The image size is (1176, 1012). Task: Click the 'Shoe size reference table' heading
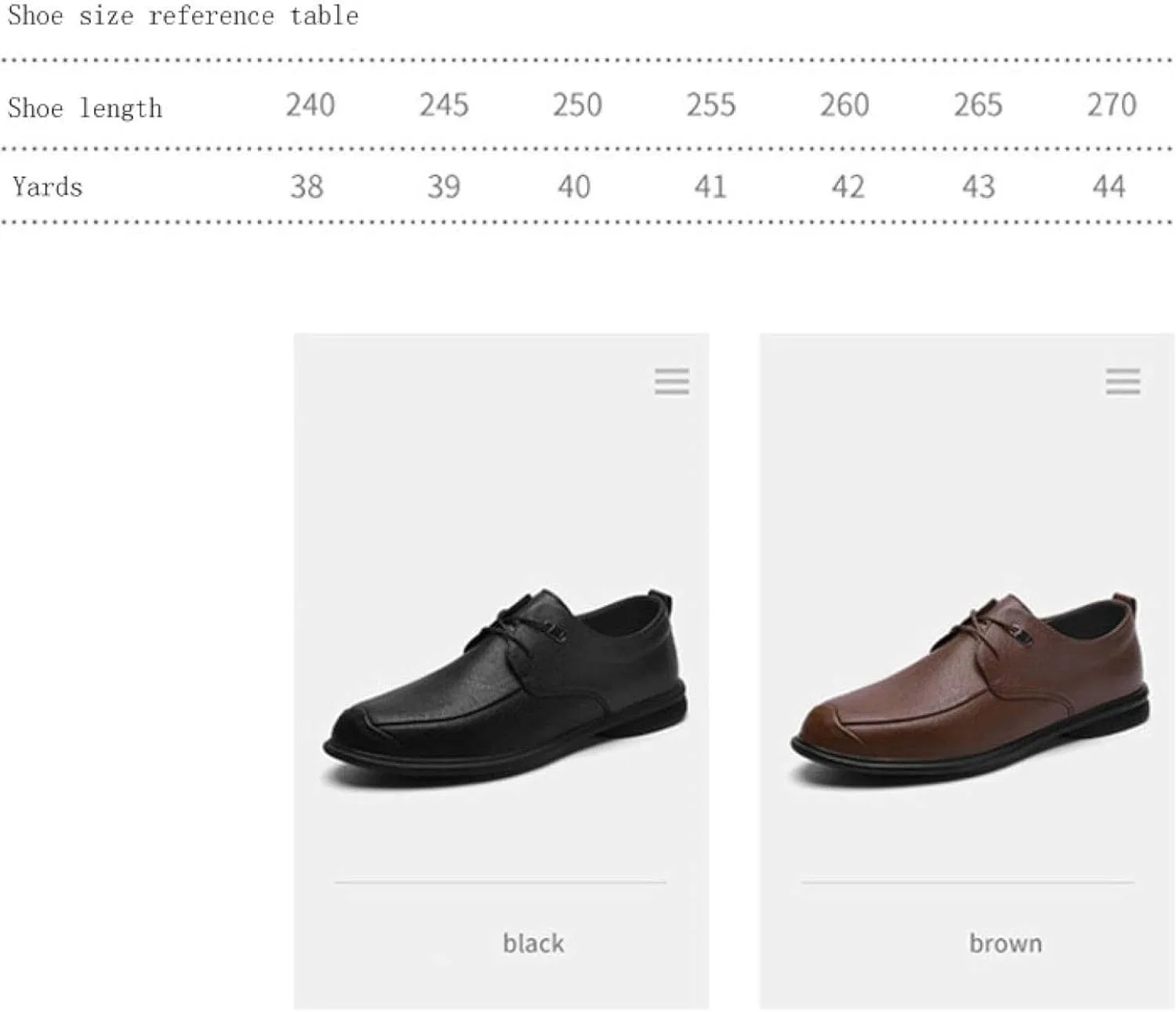pos(183,16)
